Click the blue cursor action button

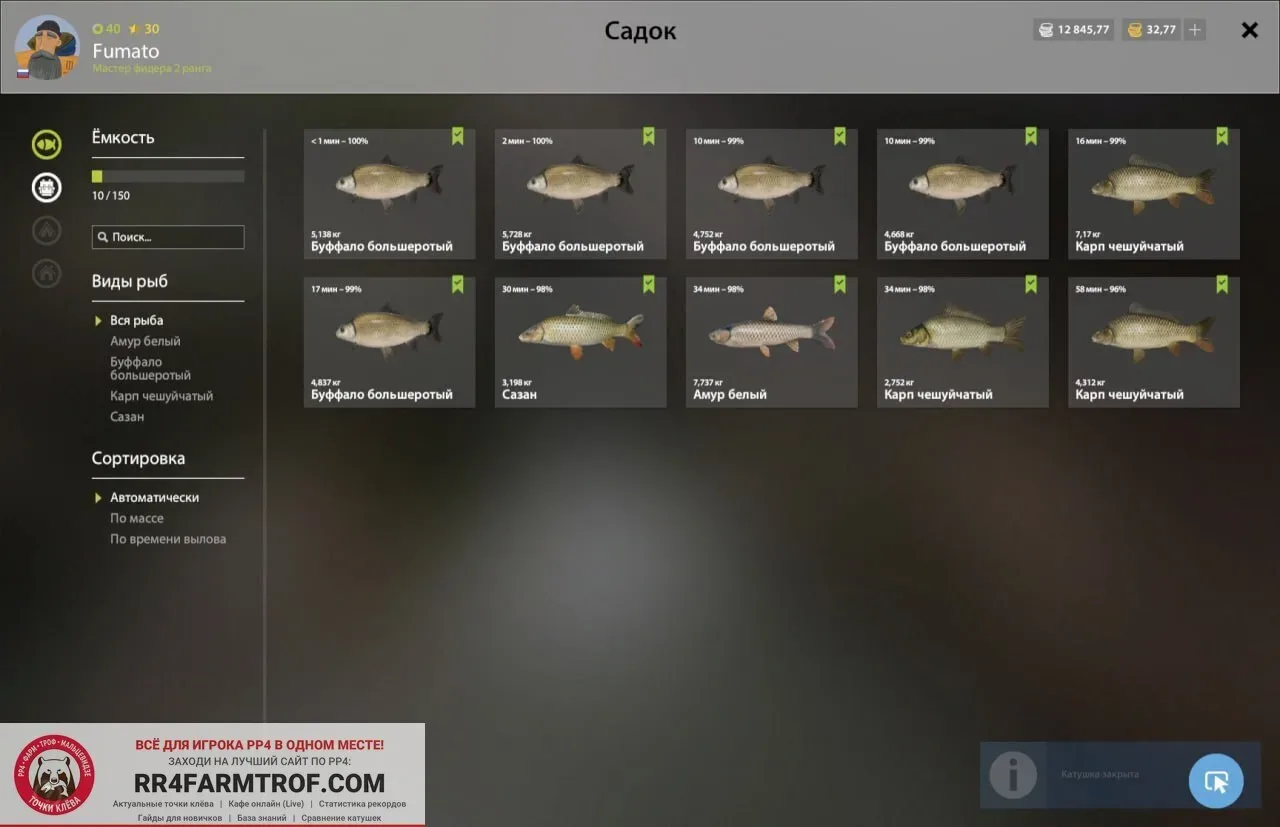[x=1216, y=781]
